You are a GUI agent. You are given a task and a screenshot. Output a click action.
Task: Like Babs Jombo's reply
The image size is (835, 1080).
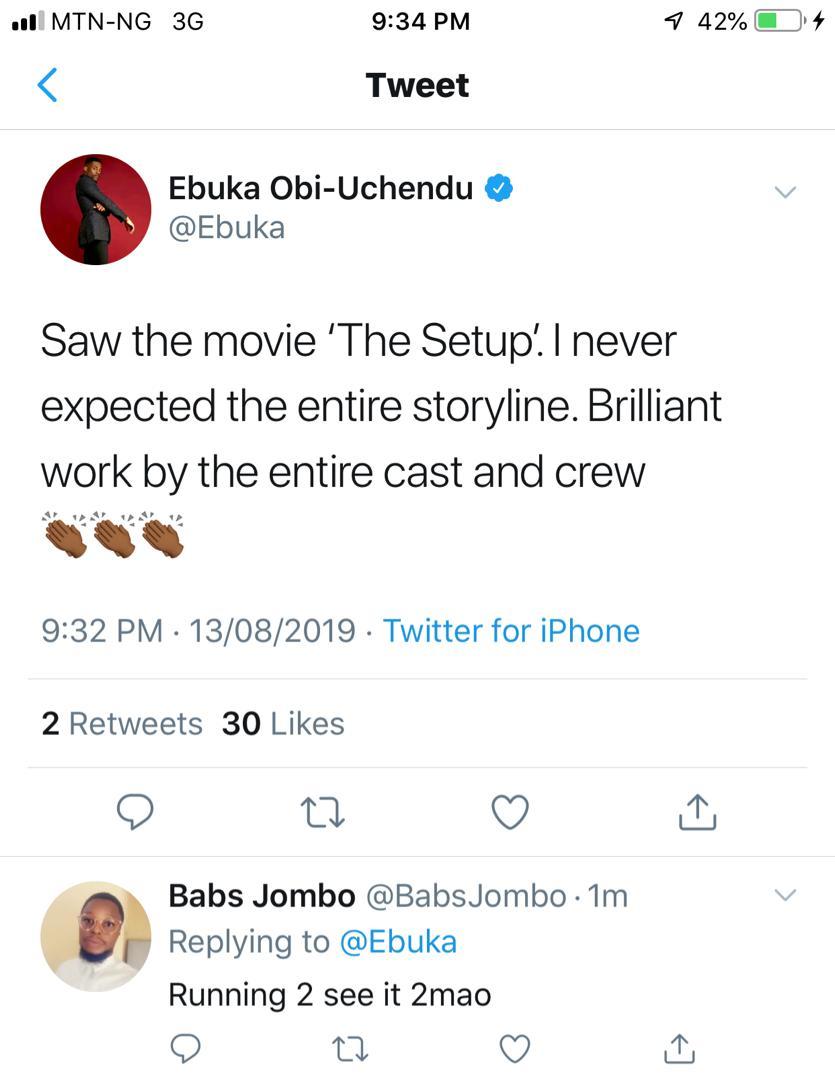click(x=514, y=1047)
